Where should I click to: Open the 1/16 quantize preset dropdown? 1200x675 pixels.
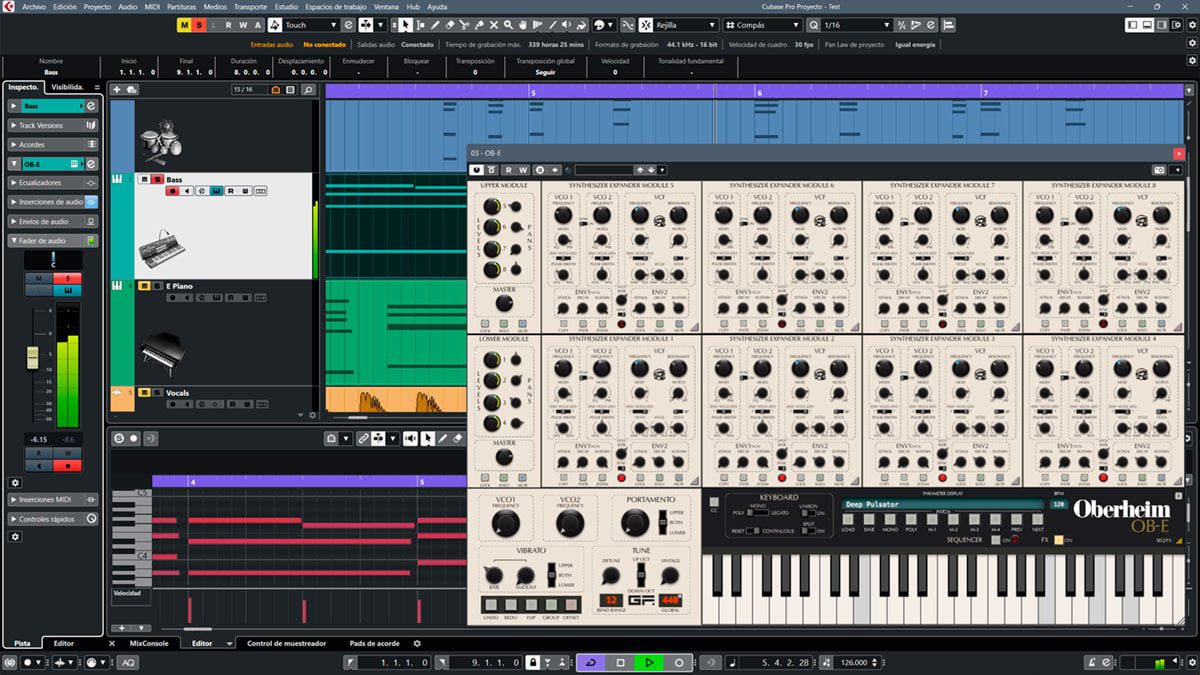[856, 25]
